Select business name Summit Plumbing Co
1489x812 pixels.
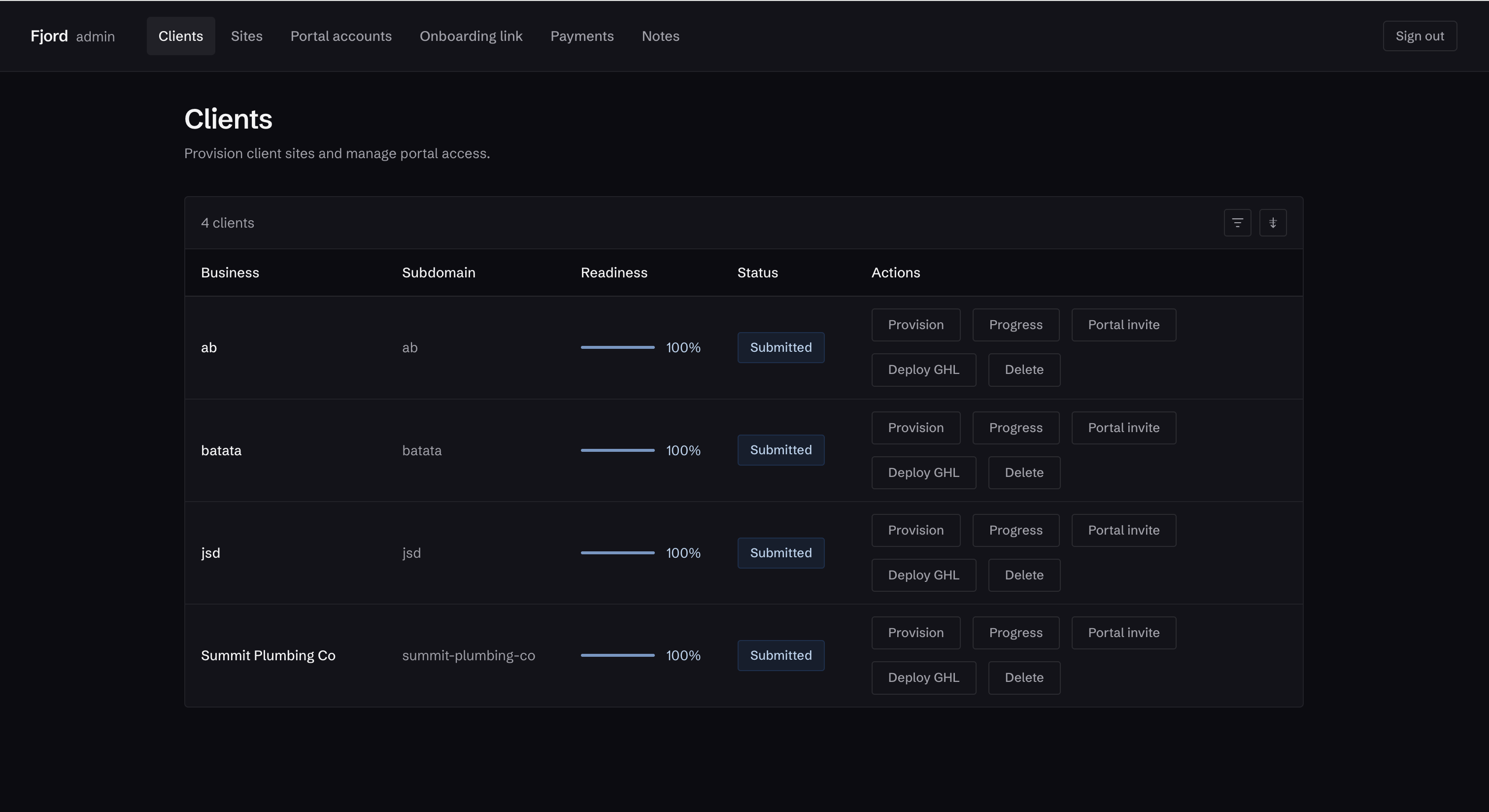click(x=268, y=655)
